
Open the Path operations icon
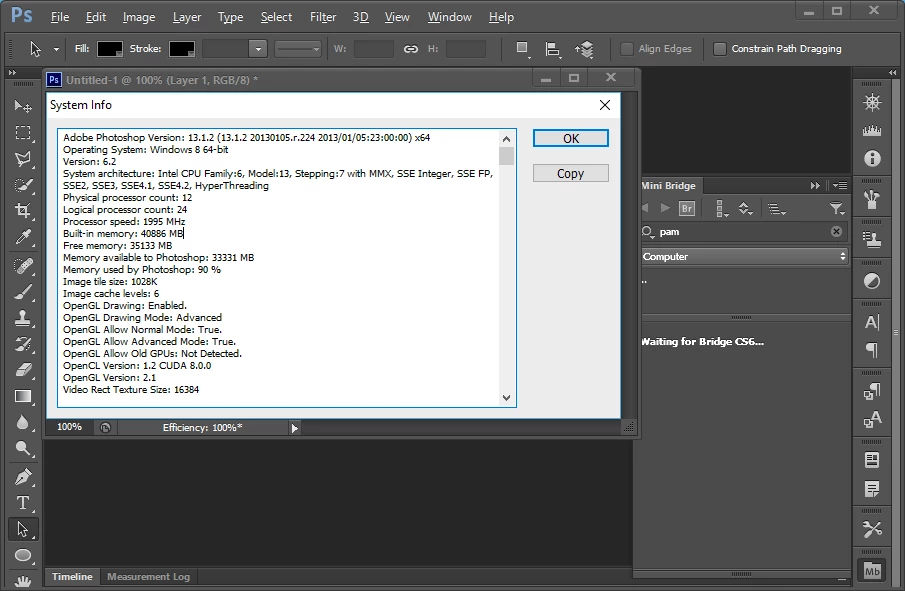[522, 49]
